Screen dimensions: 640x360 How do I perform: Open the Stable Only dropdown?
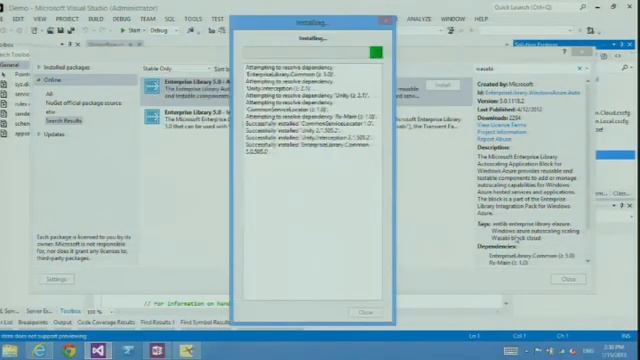(x=177, y=69)
